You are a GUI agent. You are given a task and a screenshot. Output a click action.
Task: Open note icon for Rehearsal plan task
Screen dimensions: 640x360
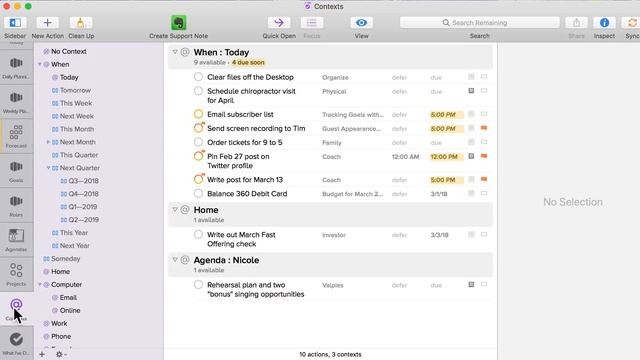471,284
